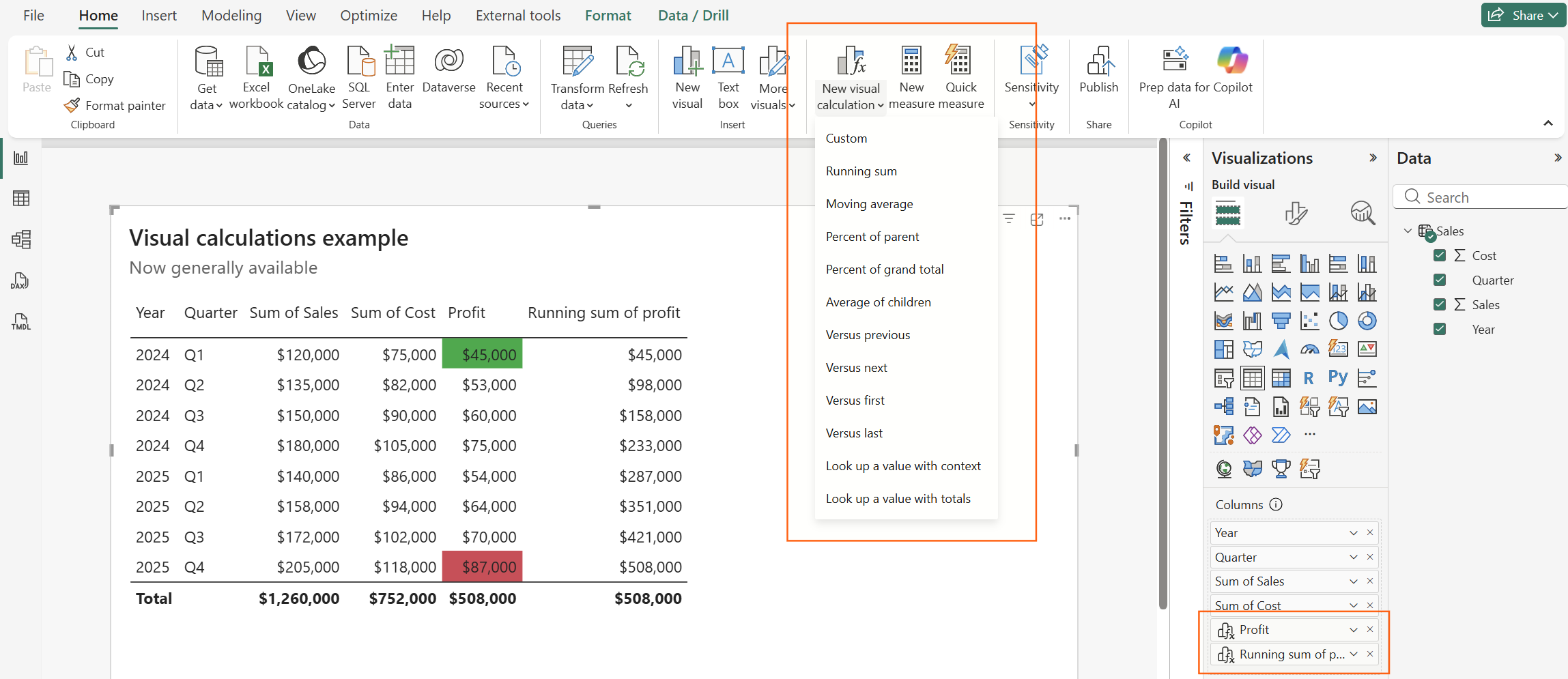The width and height of the screenshot is (1568, 679).
Task: Select the gauge visualization icon
Action: point(1309,349)
